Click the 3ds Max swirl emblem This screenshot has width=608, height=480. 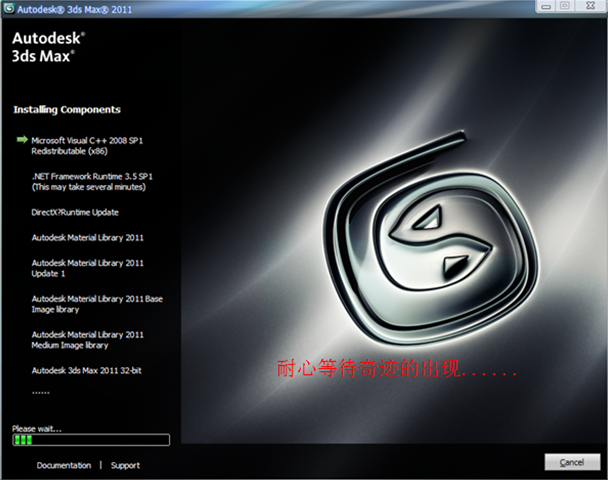430,238
